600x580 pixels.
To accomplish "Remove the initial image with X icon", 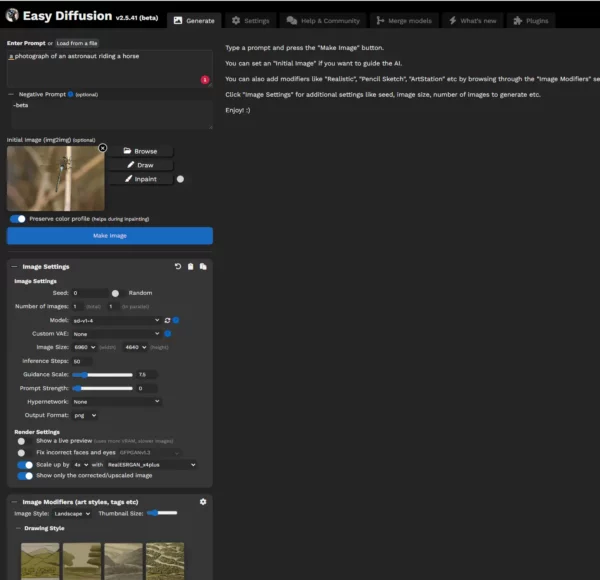I will point(103,148).
